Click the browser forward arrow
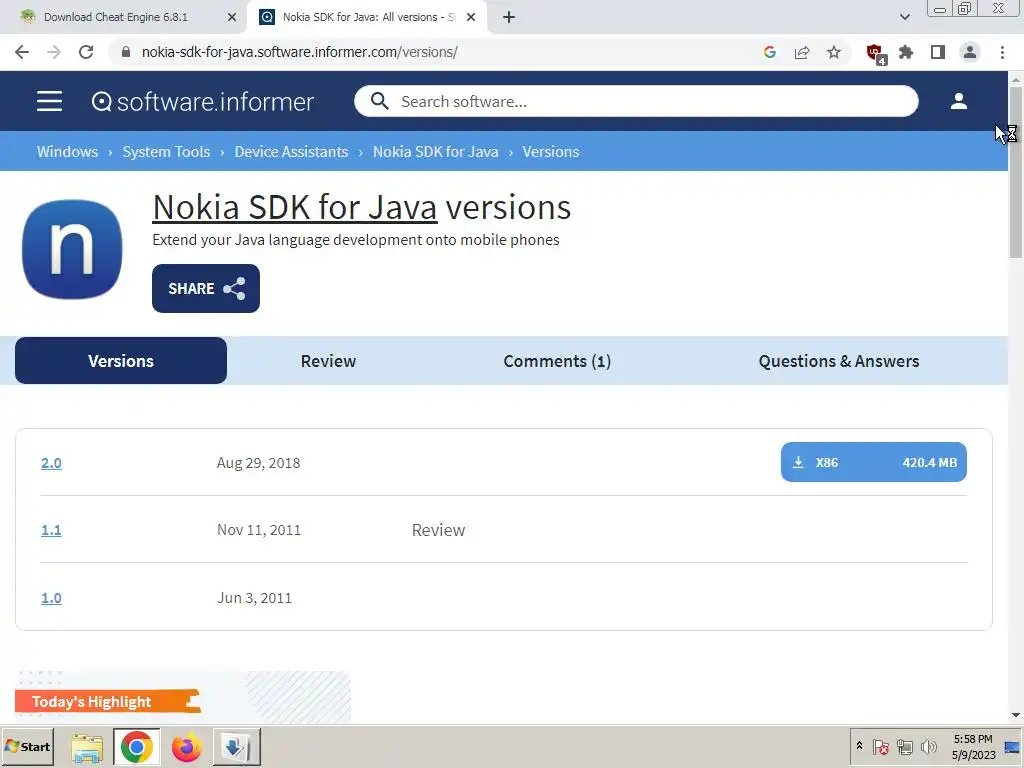Image resolution: width=1024 pixels, height=768 pixels. 54,52
